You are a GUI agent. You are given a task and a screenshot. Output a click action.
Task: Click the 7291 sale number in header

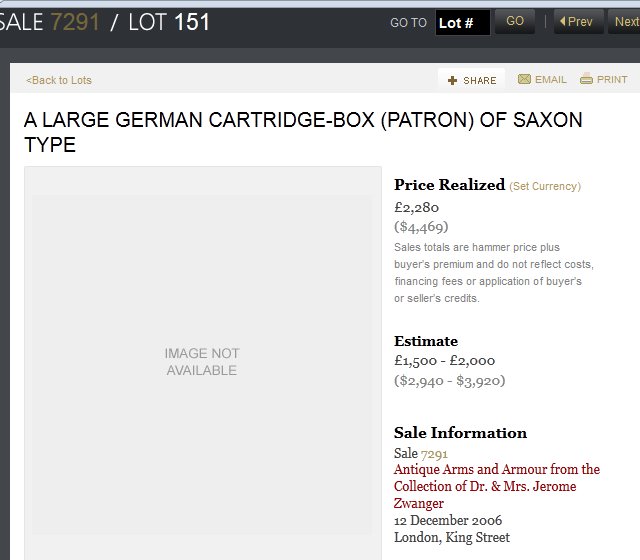pos(75,22)
